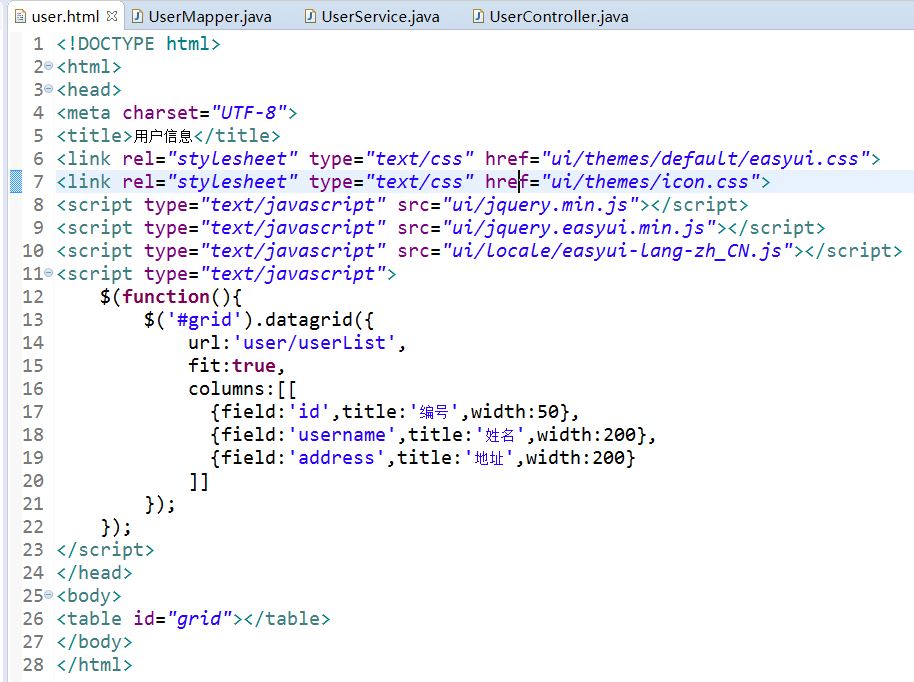Click width:50 on line 17
This screenshot has height=682, width=914.
coord(515,412)
